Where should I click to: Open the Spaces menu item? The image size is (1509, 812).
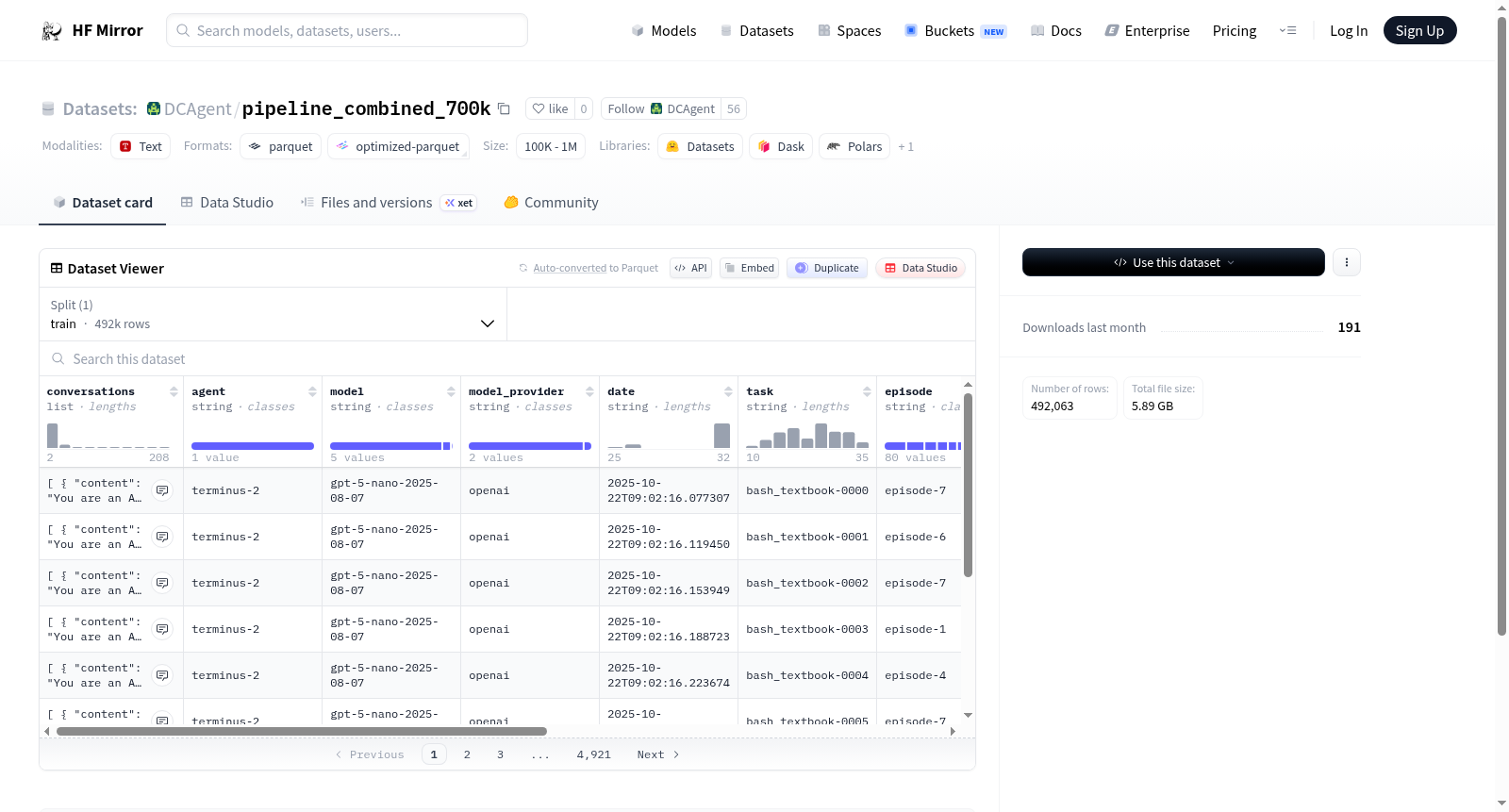849,31
